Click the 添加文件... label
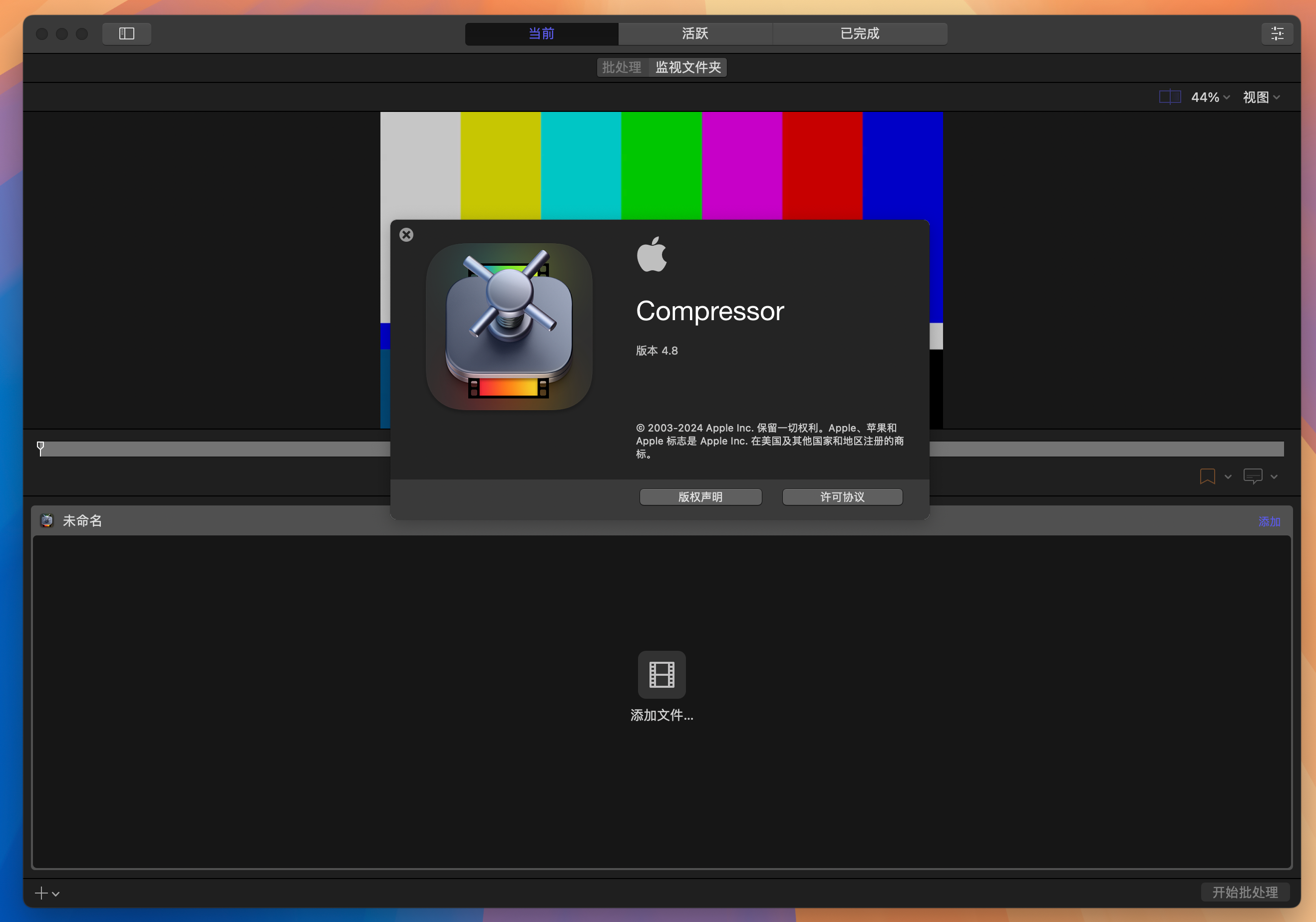Image resolution: width=1316 pixels, height=922 pixels. click(661, 715)
